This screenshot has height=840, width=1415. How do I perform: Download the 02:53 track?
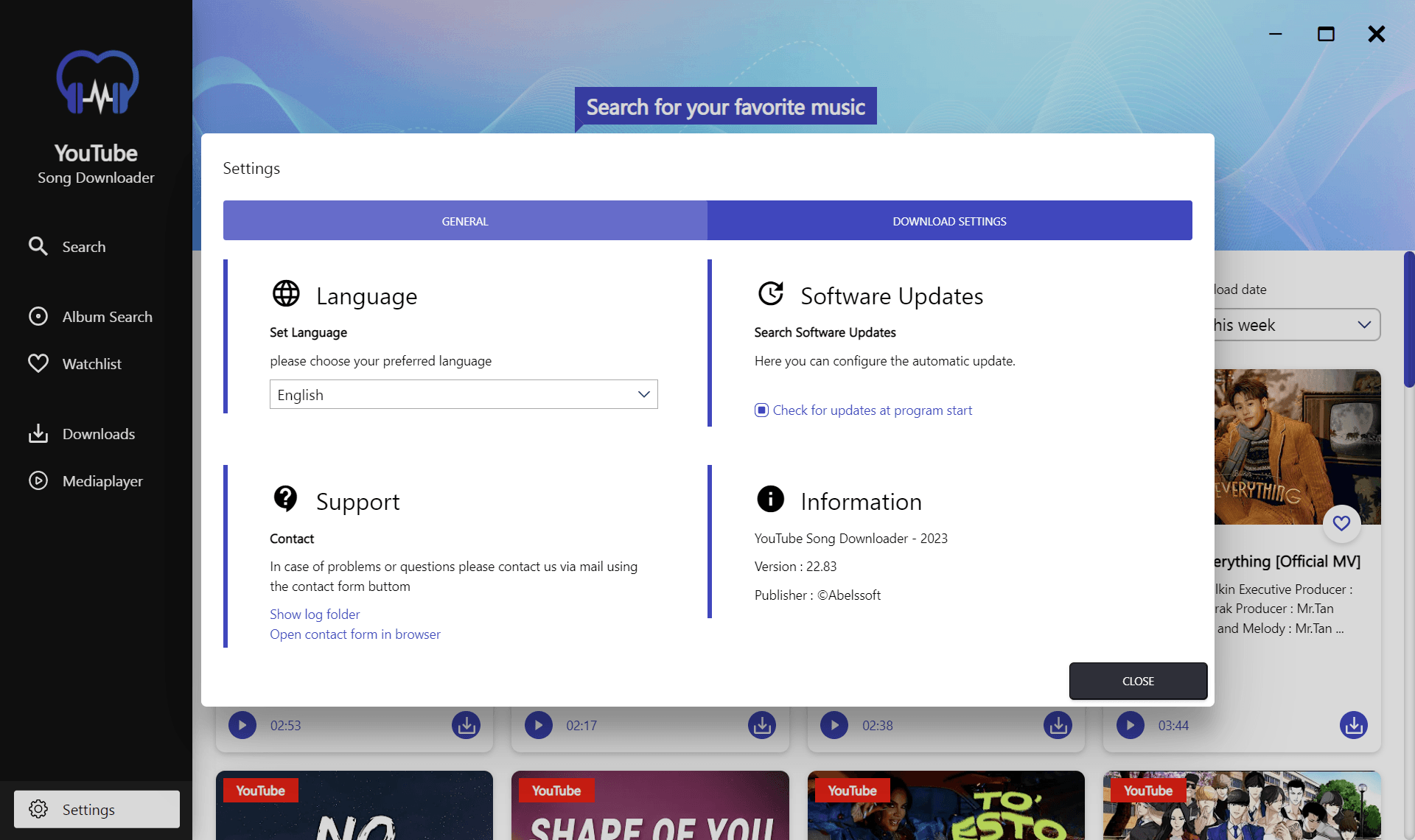click(466, 725)
